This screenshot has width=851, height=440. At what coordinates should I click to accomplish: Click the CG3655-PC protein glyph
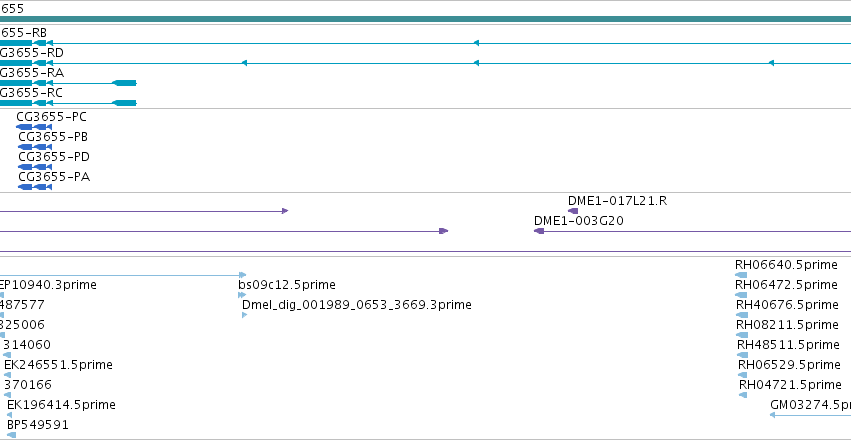(x=34, y=127)
